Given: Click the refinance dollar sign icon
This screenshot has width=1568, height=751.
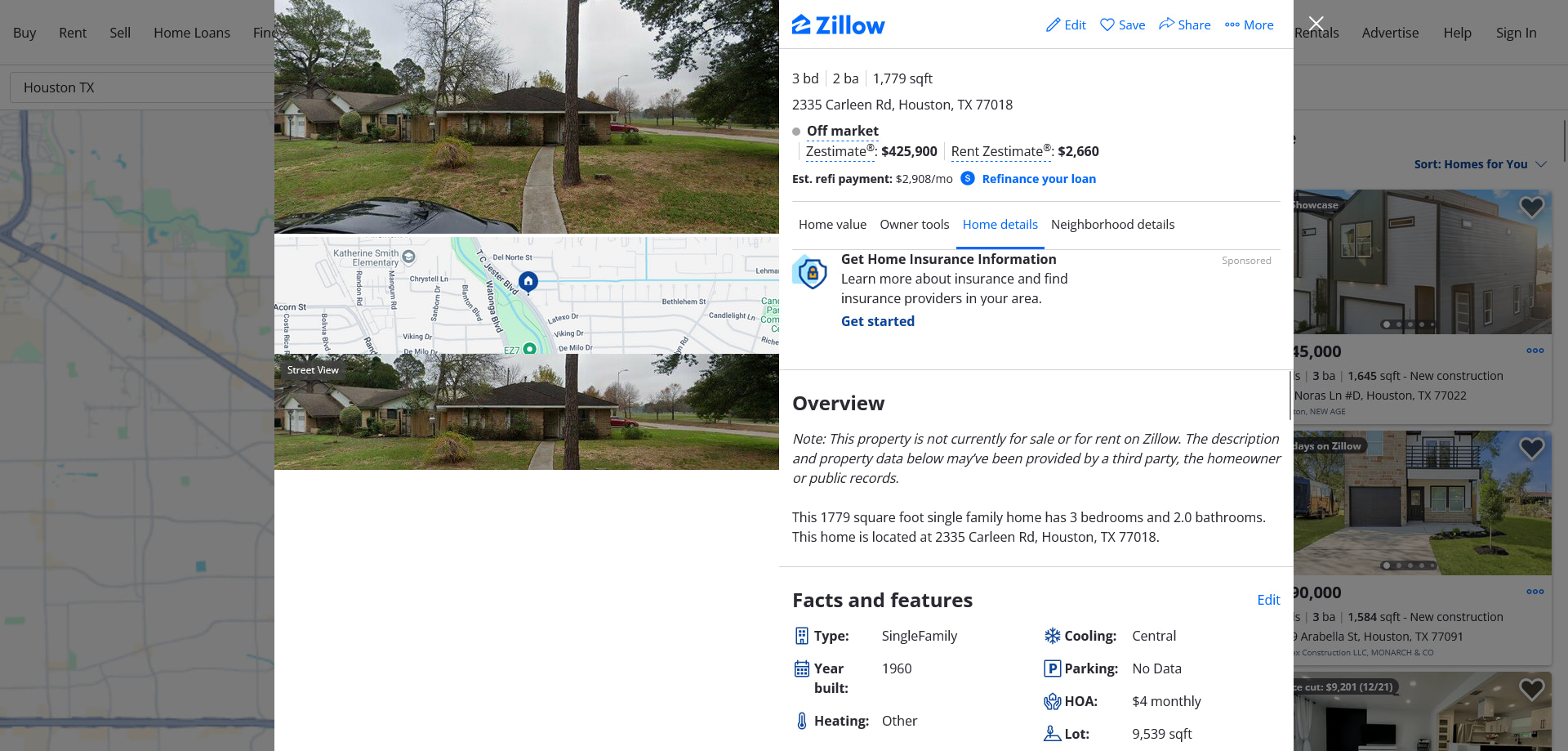Looking at the screenshot, I should click(968, 178).
